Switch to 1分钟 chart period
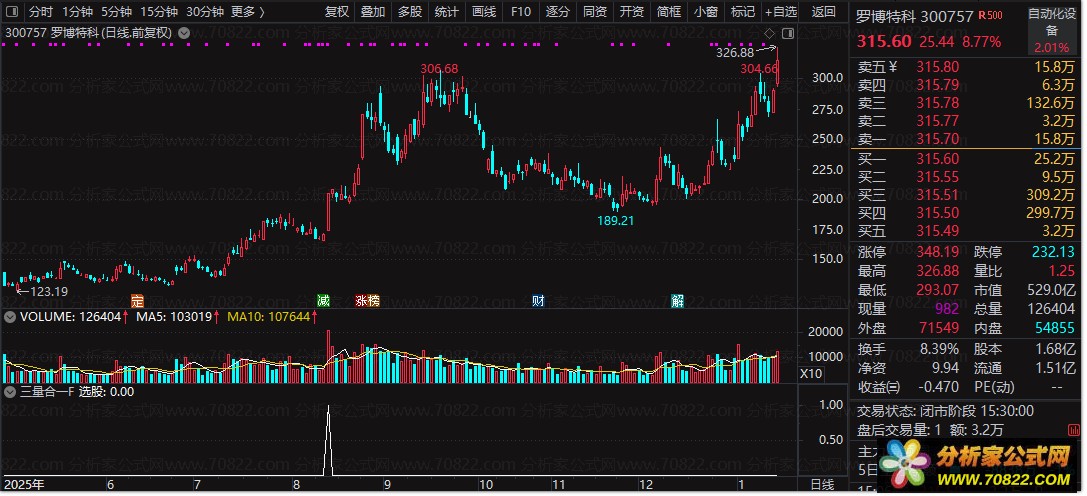Image resolution: width=1087 pixels, height=496 pixels. click(78, 12)
